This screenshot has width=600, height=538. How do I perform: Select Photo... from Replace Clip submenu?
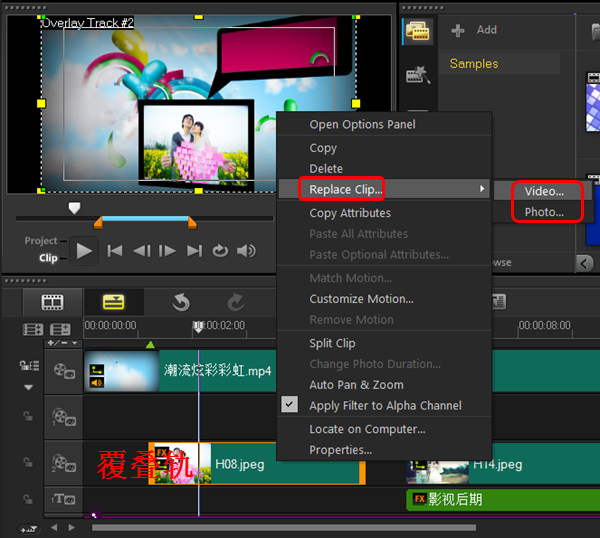coord(544,212)
